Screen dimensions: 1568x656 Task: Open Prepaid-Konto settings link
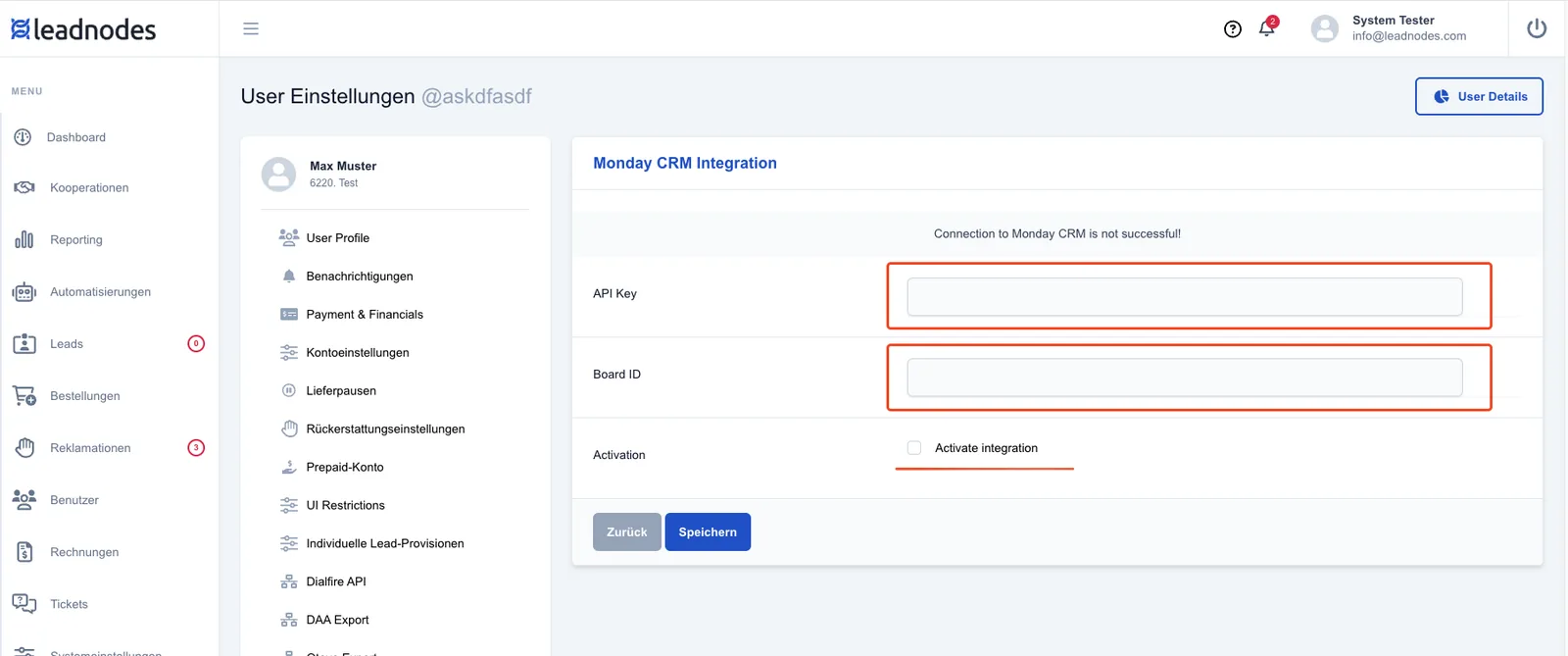tap(345, 467)
